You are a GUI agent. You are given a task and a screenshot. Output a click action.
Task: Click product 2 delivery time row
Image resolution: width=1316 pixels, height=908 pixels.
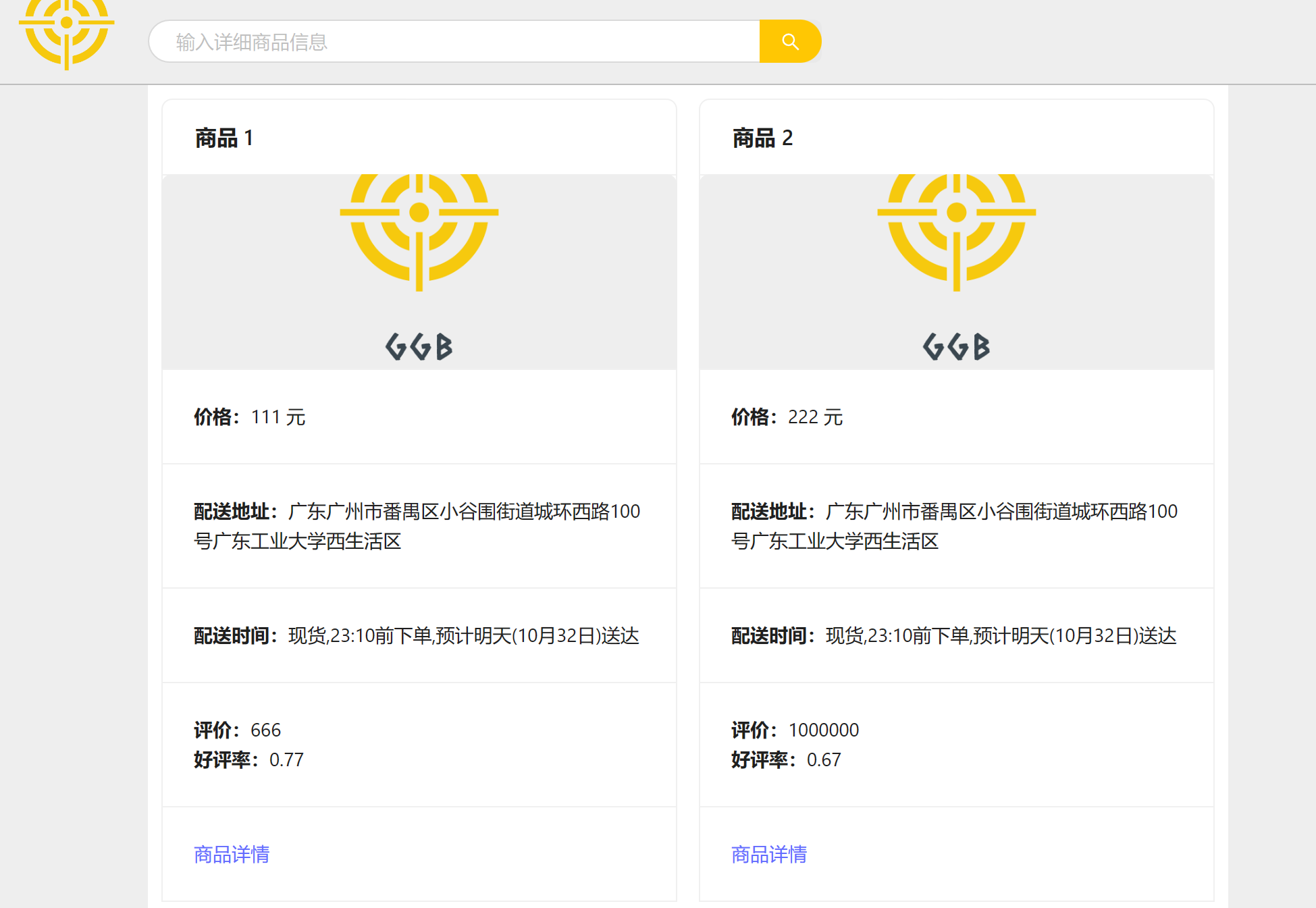(x=954, y=635)
